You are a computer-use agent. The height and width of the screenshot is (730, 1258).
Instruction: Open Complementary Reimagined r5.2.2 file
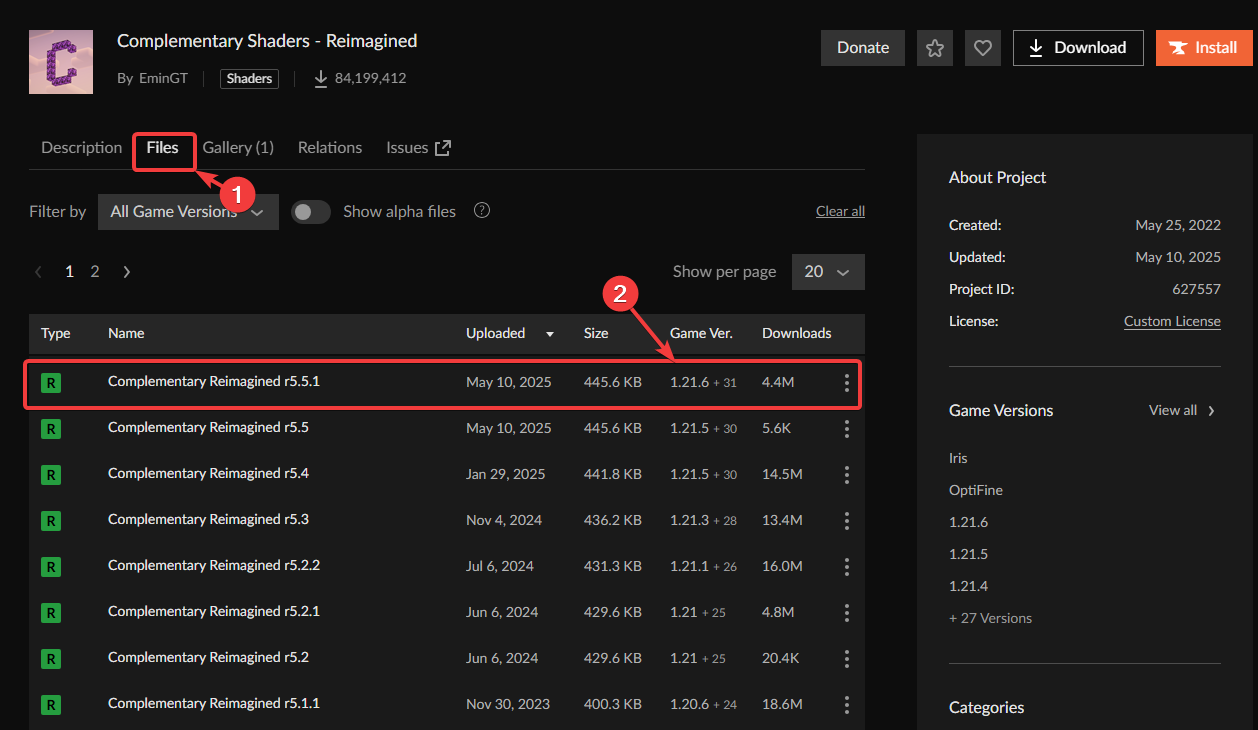coord(214,565)
